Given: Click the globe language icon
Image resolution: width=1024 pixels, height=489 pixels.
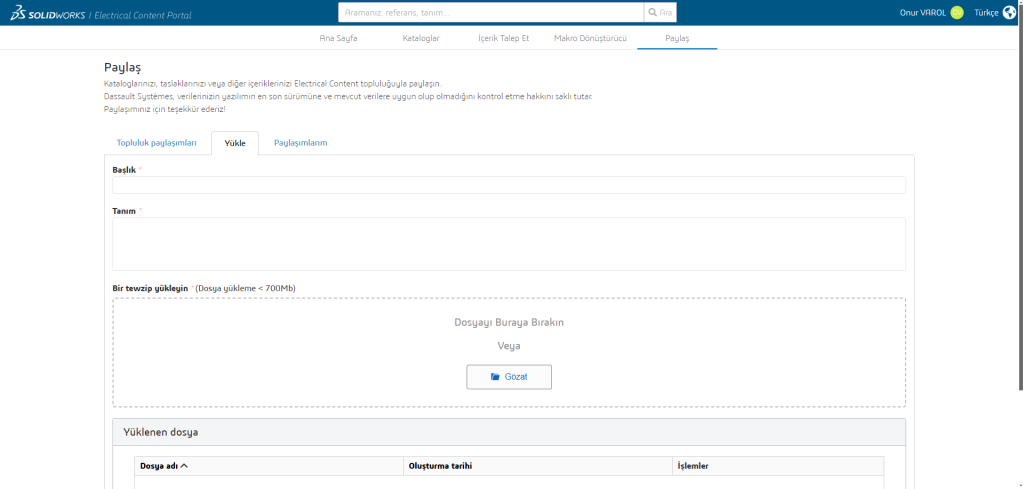Looking at the screenshot, I should click(1009, 13).
